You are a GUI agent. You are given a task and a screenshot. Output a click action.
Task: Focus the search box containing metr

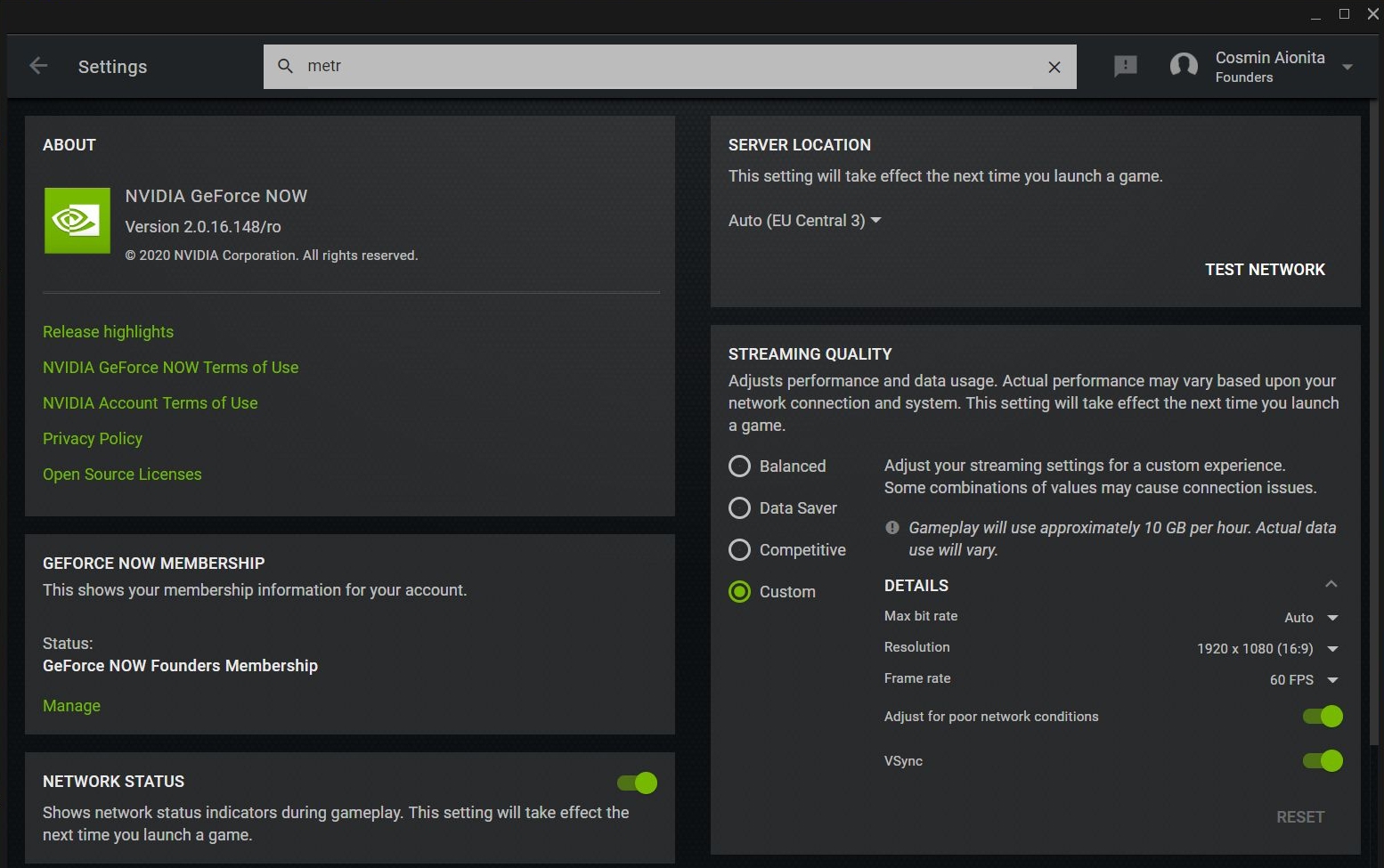(x=670, y=67)
